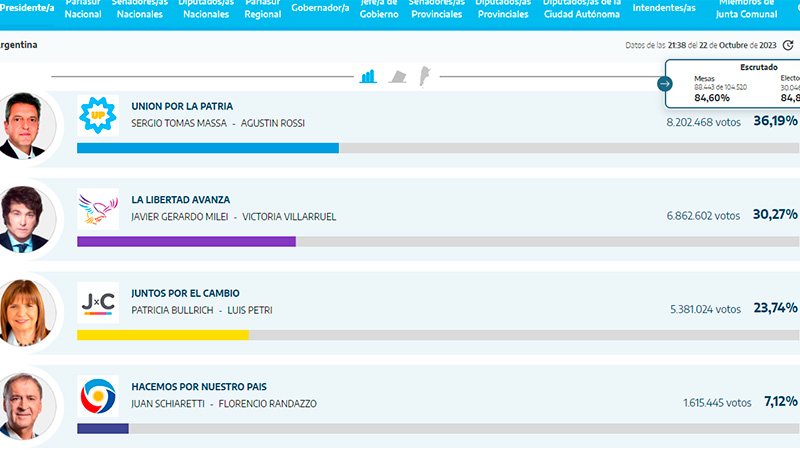Click the clock history icon beside the date

788,45
